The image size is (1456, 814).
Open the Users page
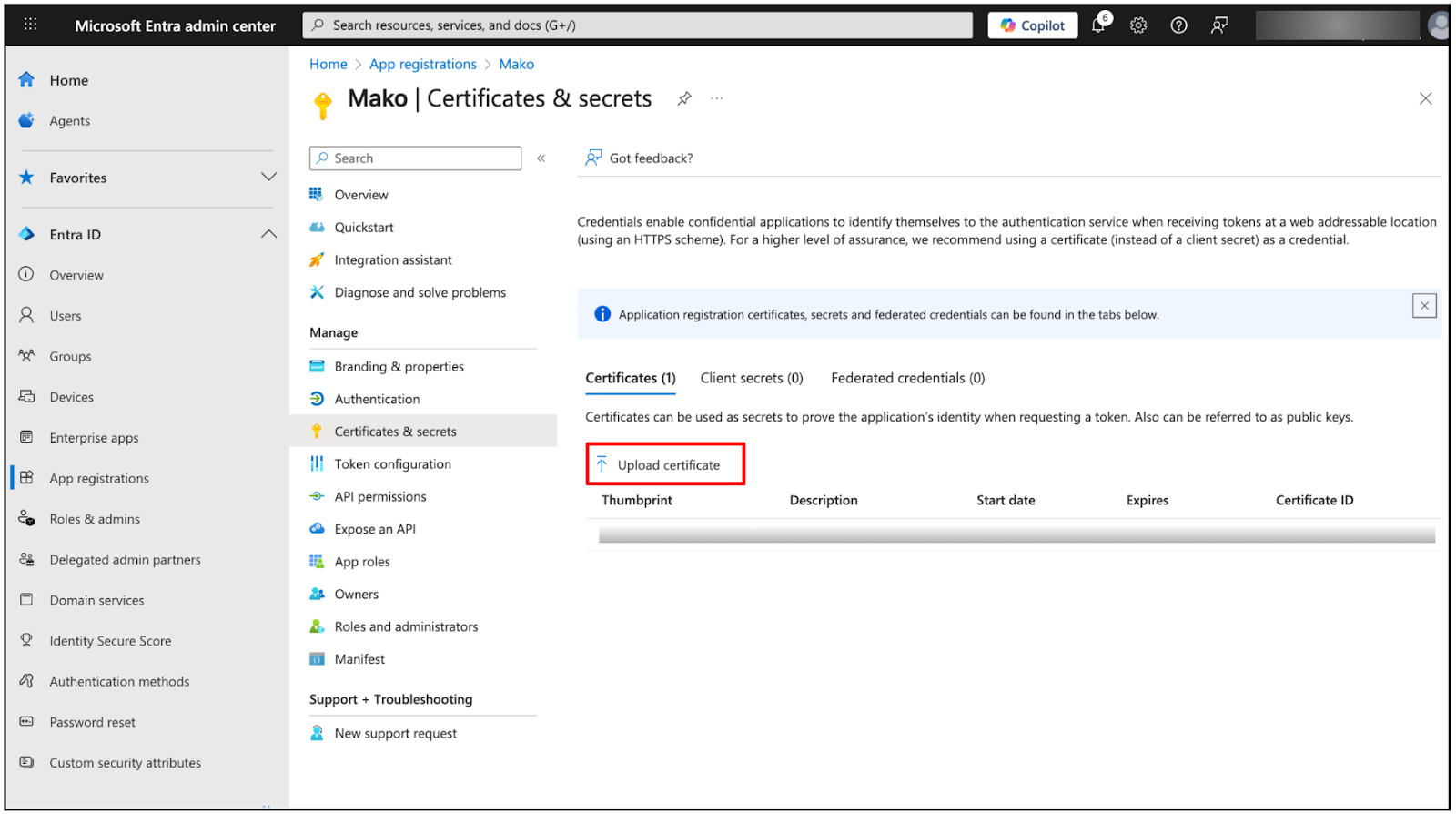pos(66,316)
